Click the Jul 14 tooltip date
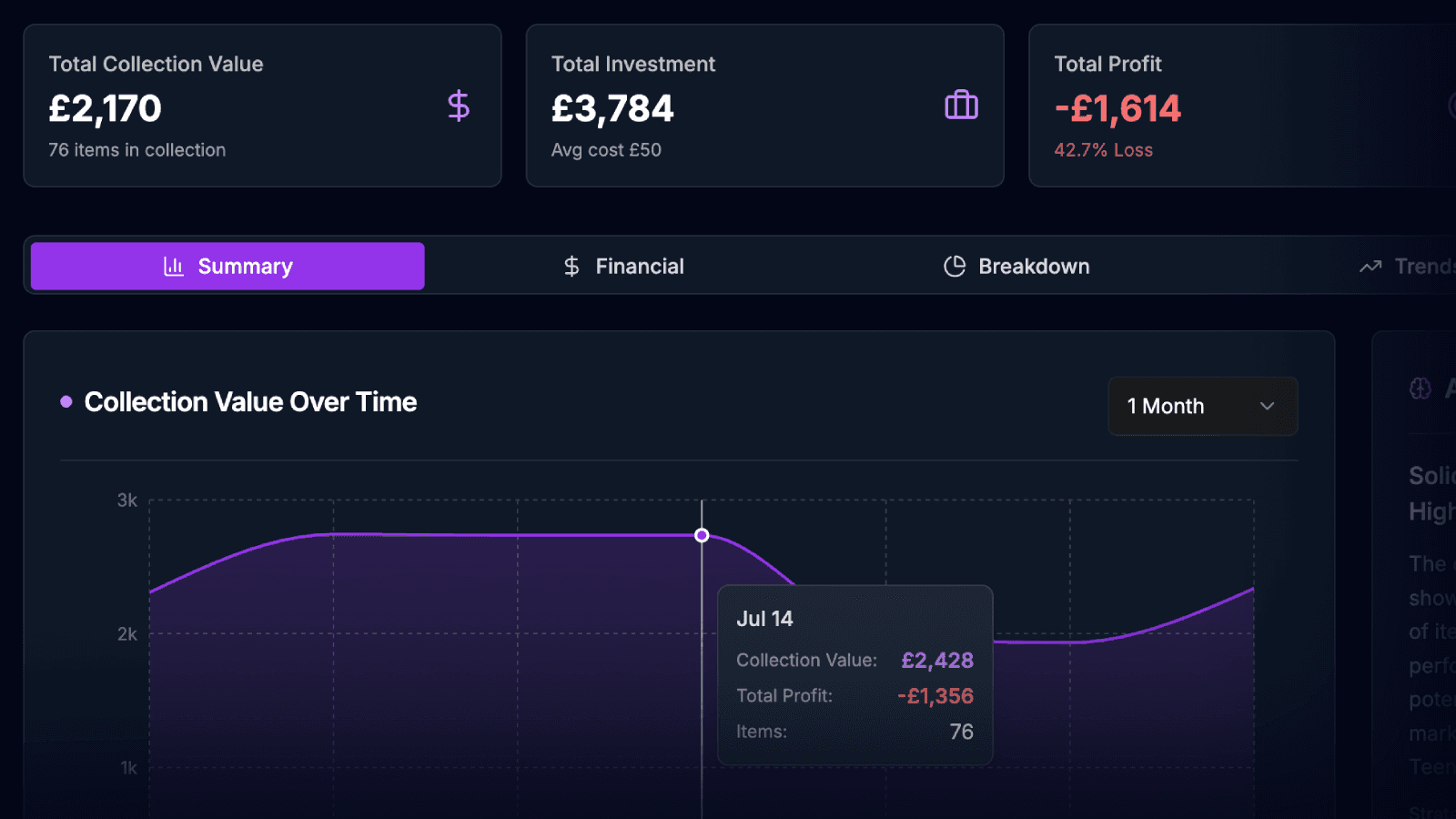The image size is (1456, 819). coord(764,619)
